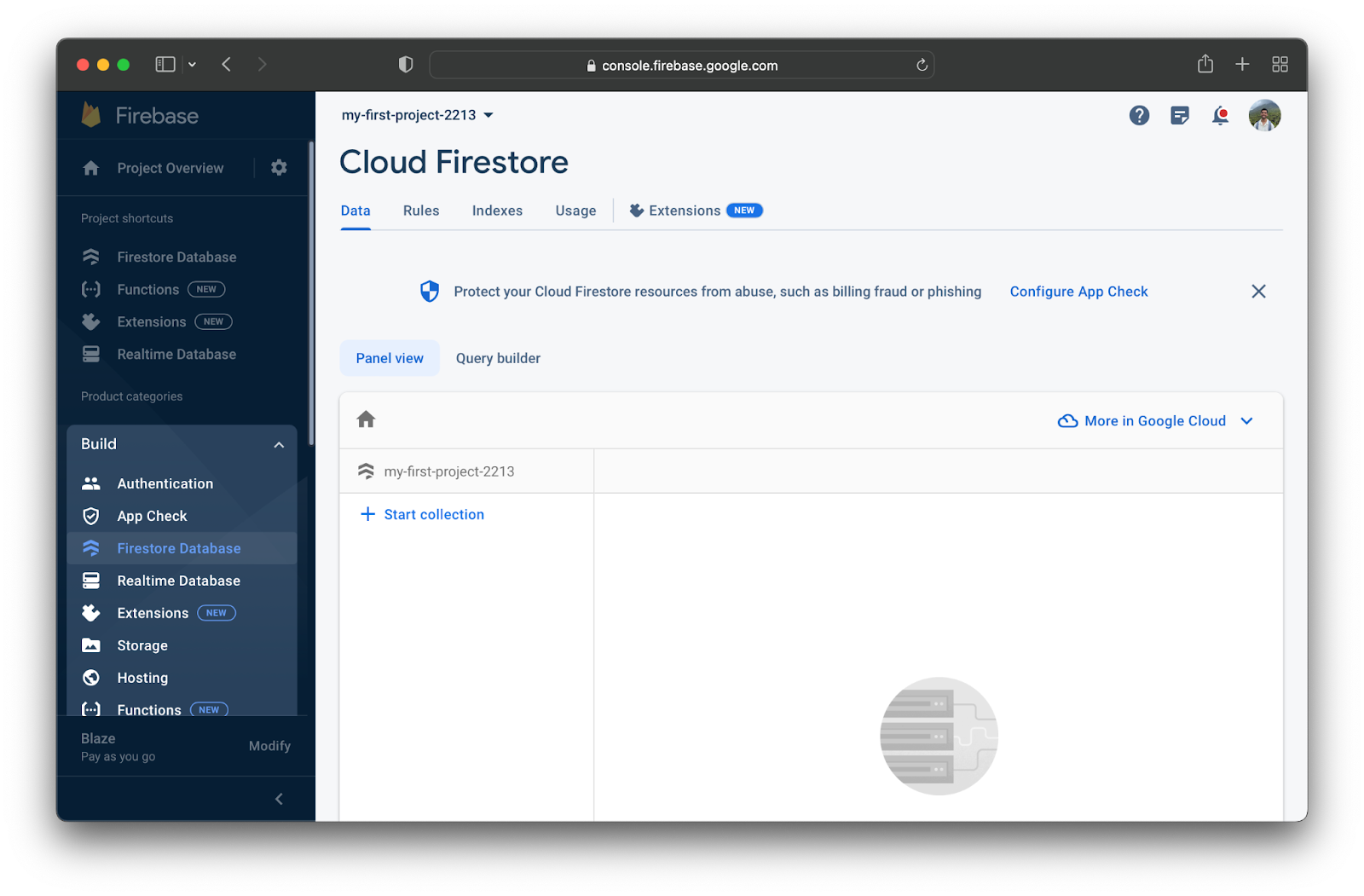Click the Configure App Check link
Image resolution: width=1364 pixels, height=896 pixels.
tap(1078, 292)
